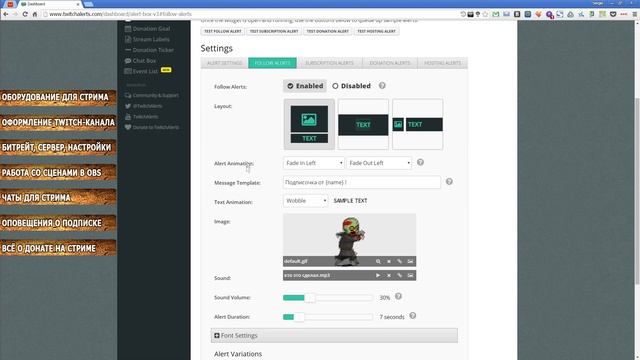
Task: Reload the page in the browser
Action: click(x=25, y=14)
